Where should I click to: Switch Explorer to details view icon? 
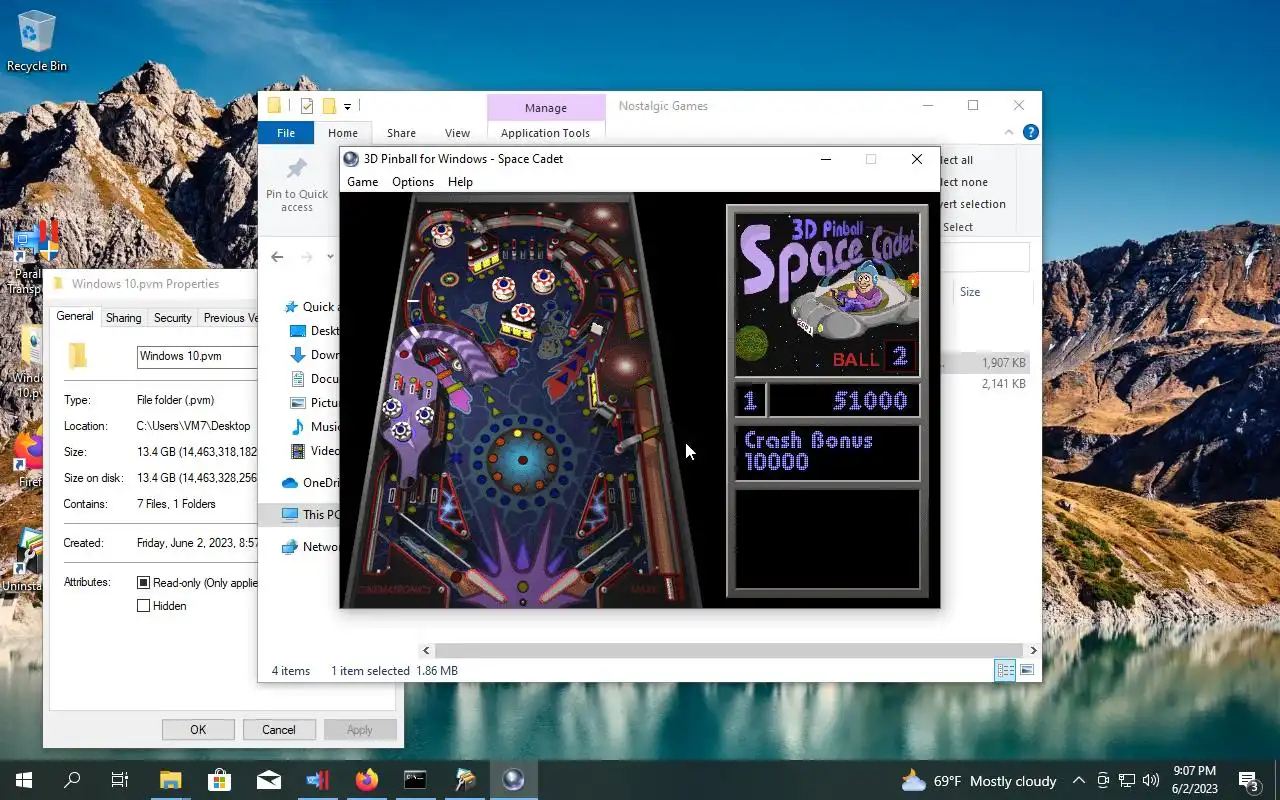(x=1005, y=670)
